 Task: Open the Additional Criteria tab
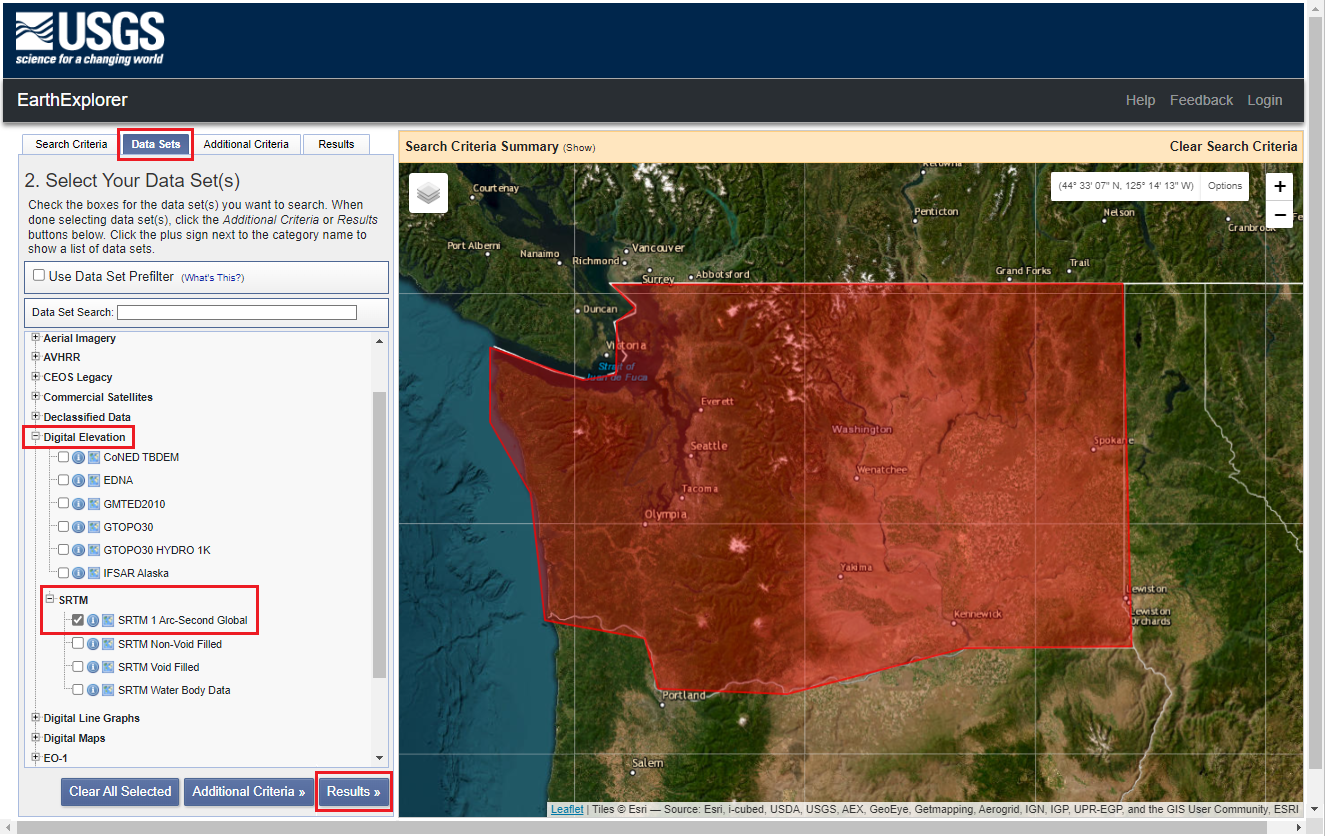pyautogui.click(x=246, y=144)
